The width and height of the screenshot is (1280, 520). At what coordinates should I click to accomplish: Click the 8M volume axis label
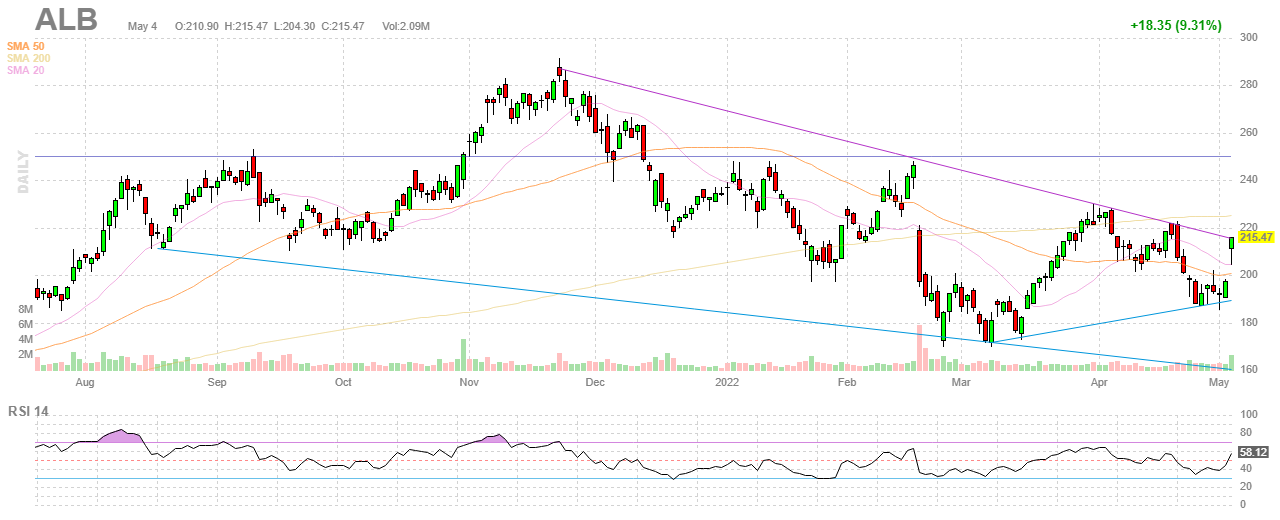click(25, 310)
